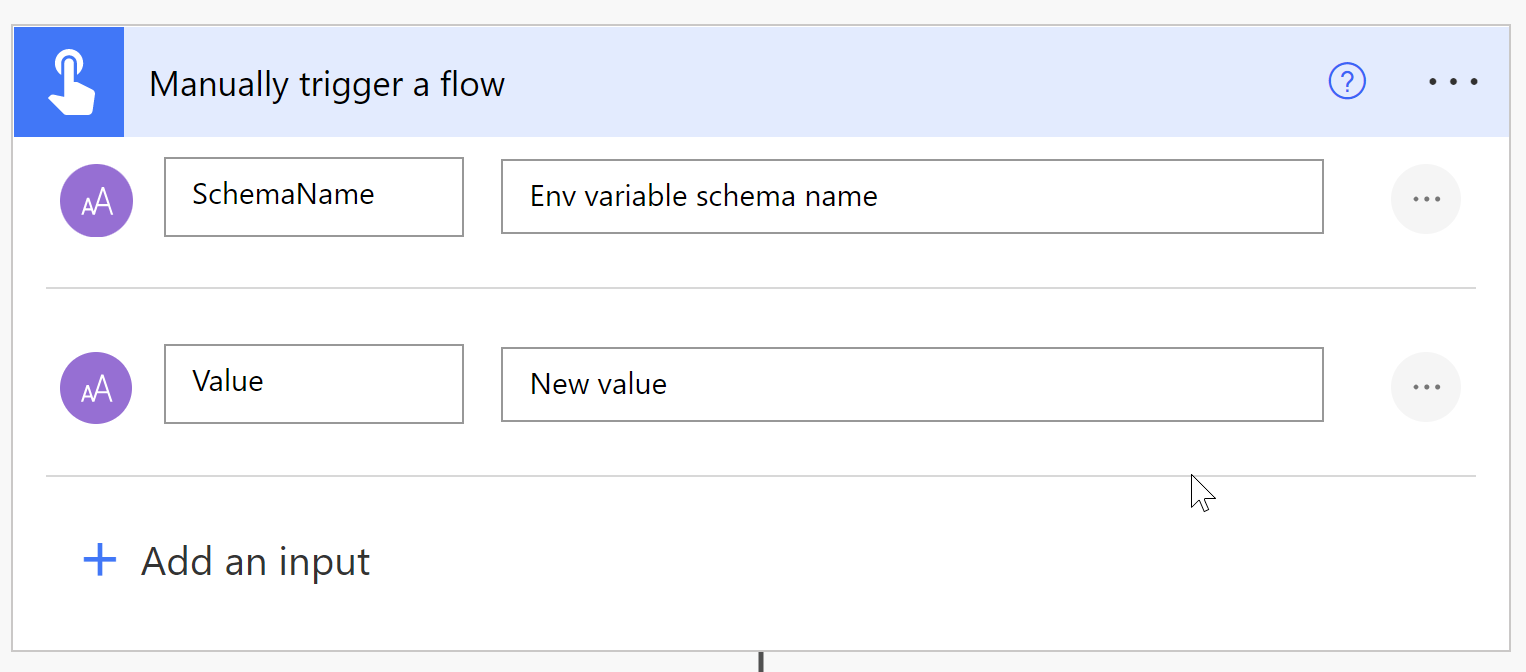Click the trigger header title text

327,83
